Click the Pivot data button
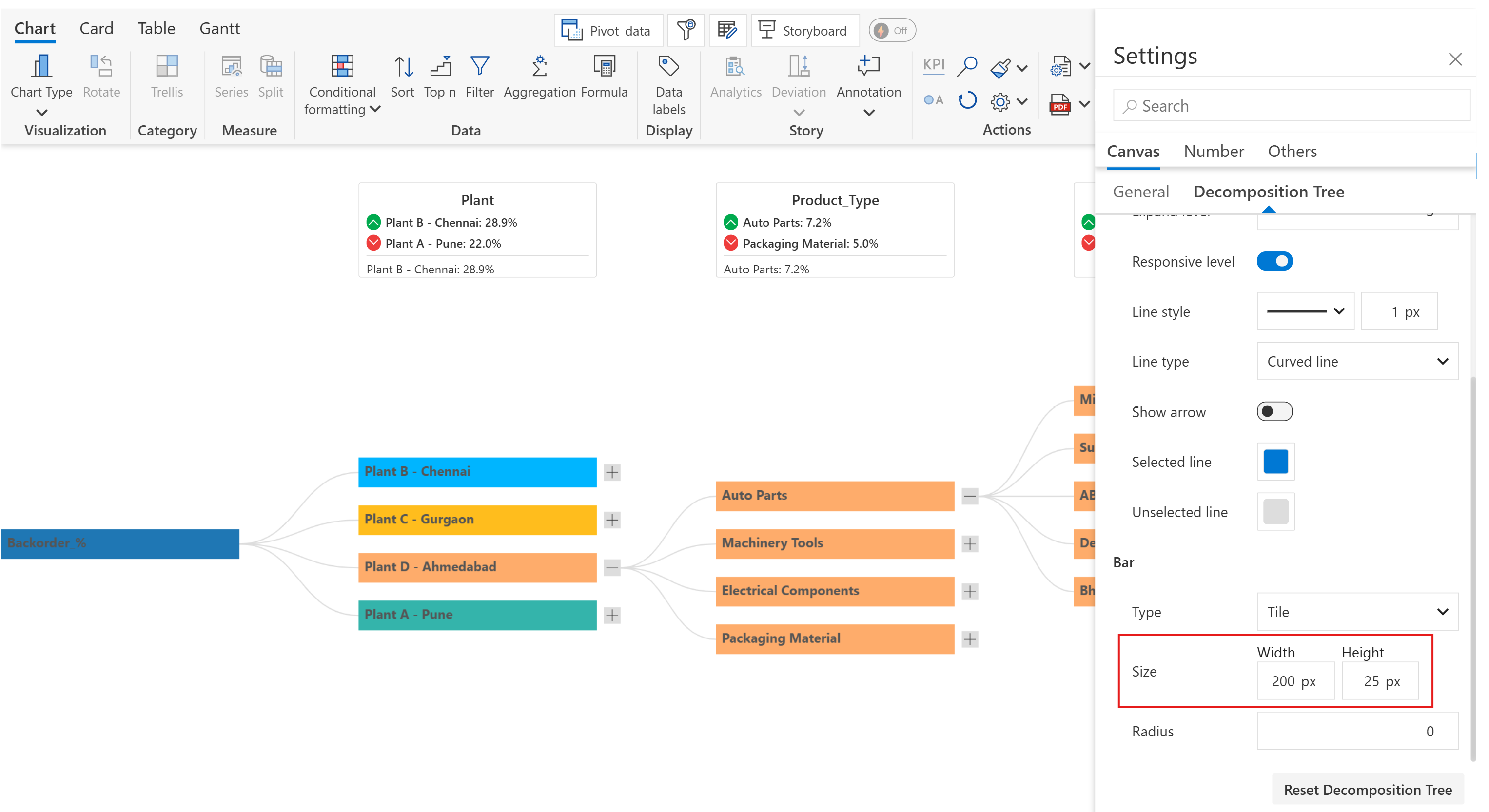This screenshot has width=1489, height=812. (607, 30)
